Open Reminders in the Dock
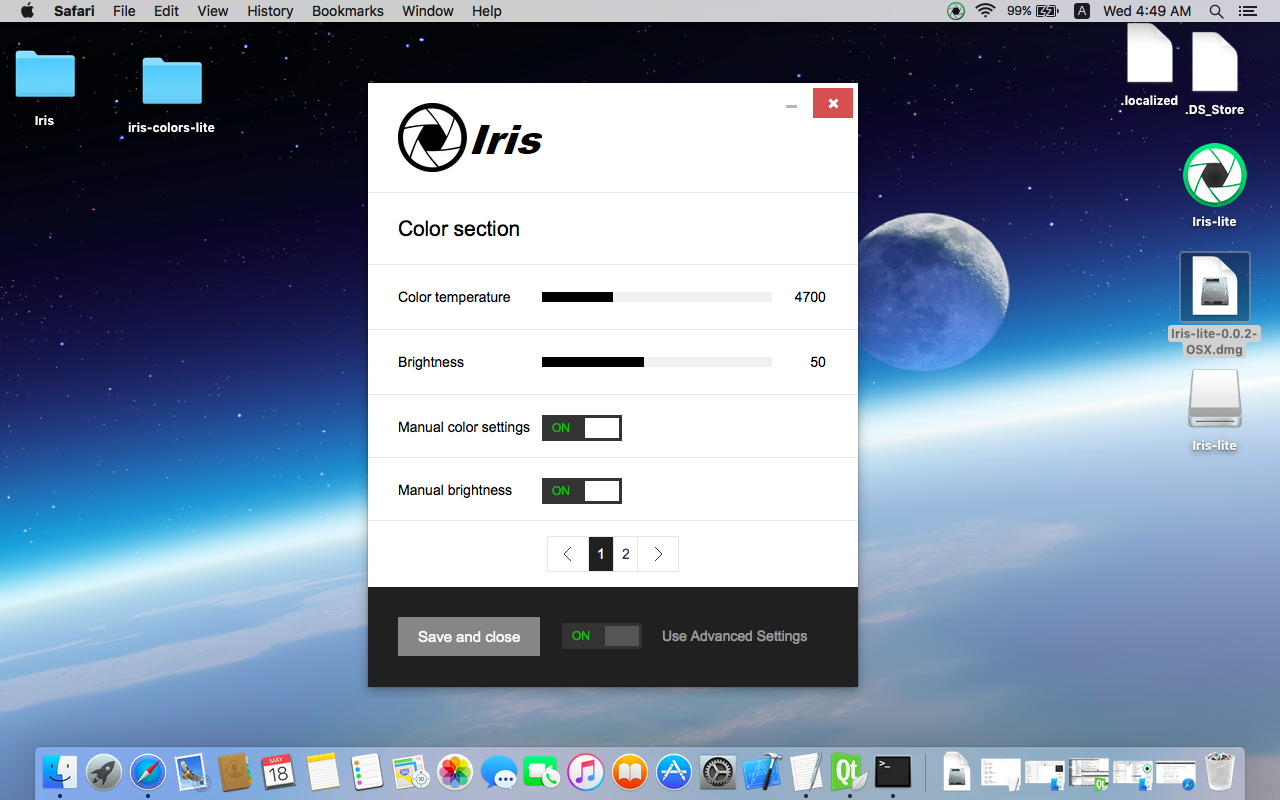1280x800 pixels. pos(367,771)
